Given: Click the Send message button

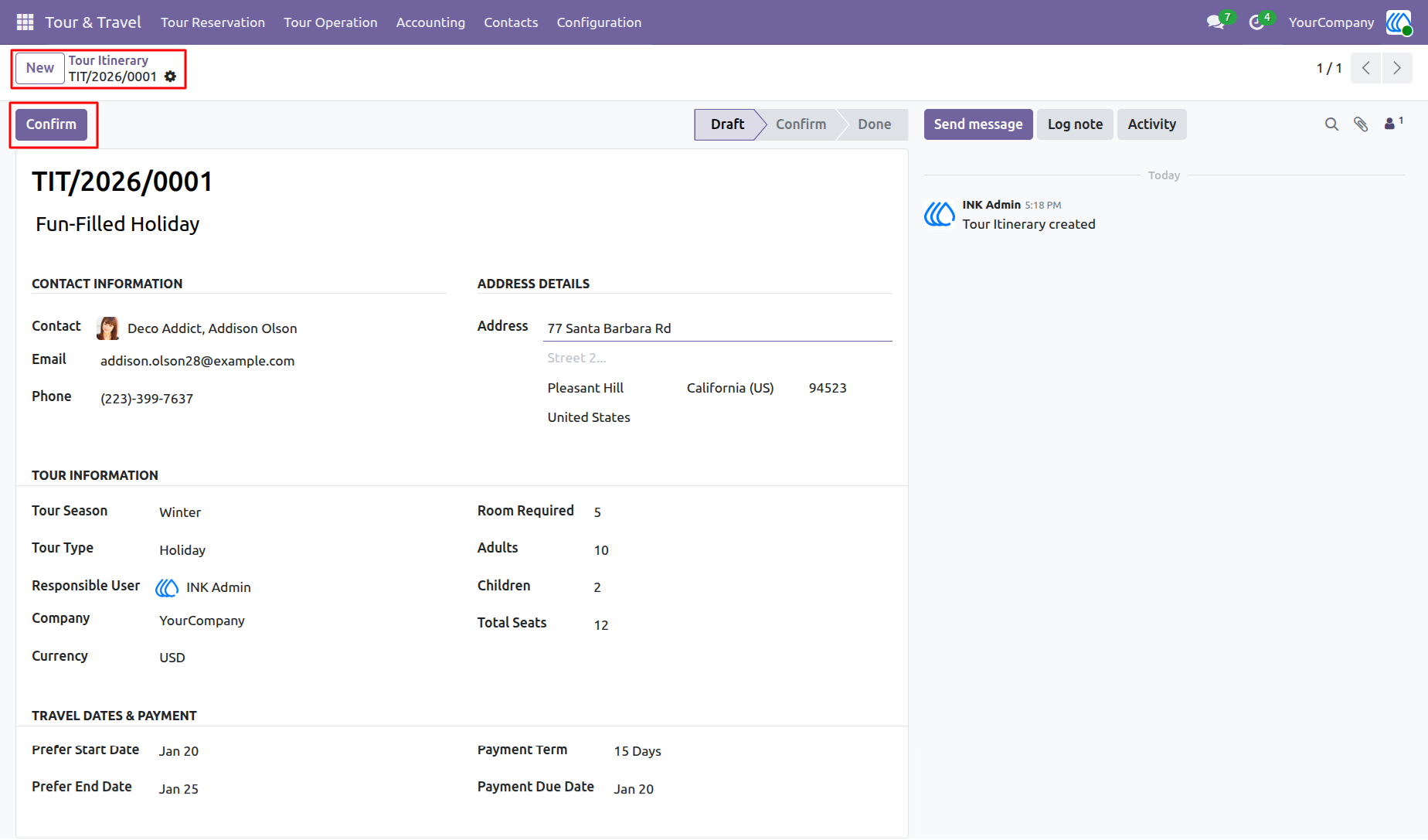Looking at the screenshot, I should (x=977, y=124).
